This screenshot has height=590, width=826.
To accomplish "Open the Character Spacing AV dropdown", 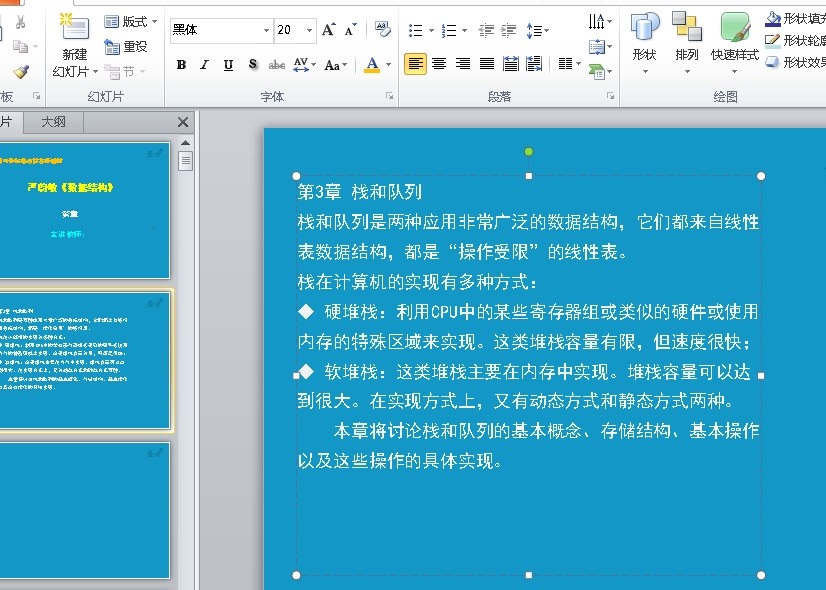I will click(304, 65).
